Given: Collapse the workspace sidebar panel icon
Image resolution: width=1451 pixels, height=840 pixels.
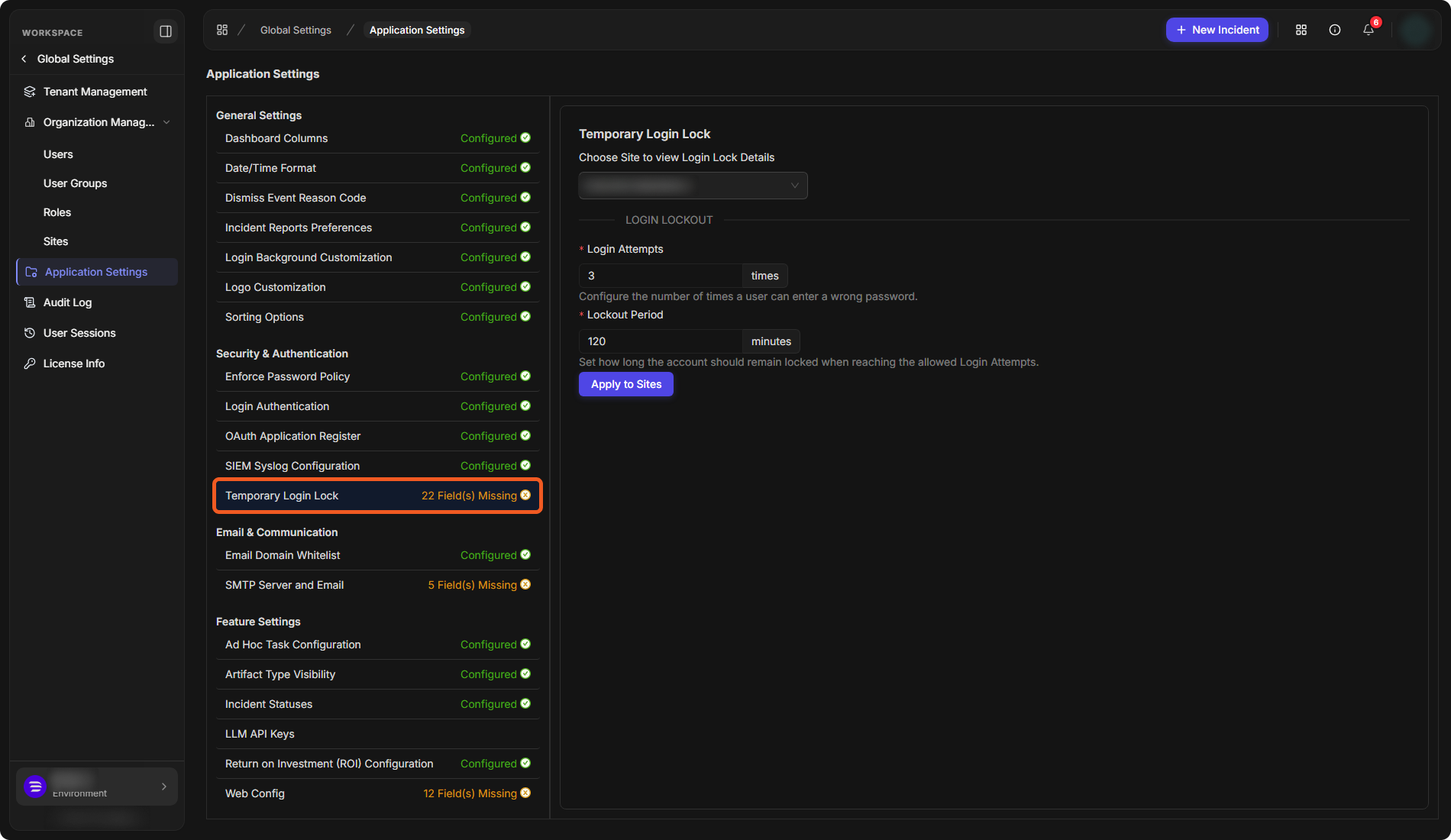Looking at the screenshot, I should 165,31.
